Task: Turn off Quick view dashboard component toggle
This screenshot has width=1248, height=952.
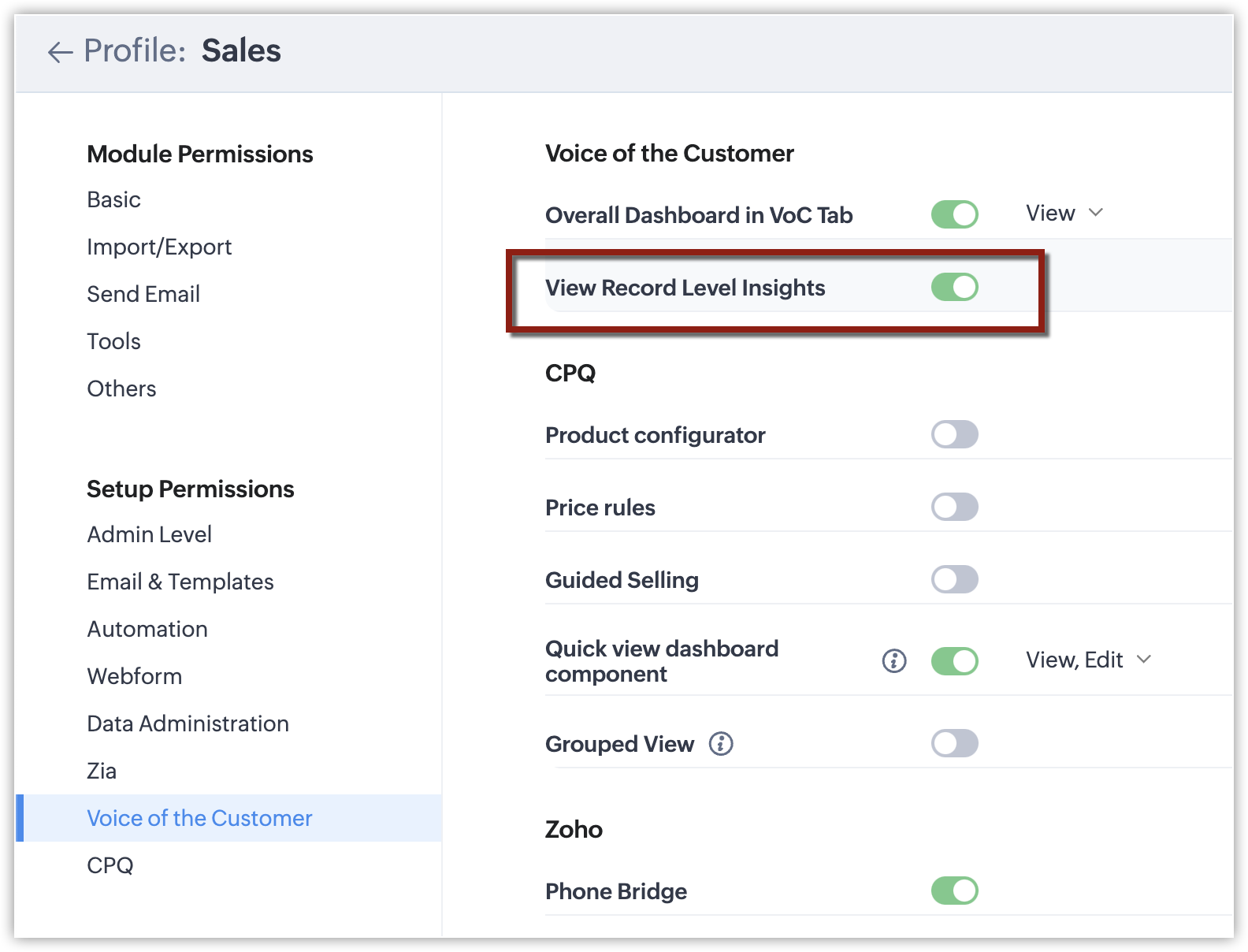Action: [954, 661]
